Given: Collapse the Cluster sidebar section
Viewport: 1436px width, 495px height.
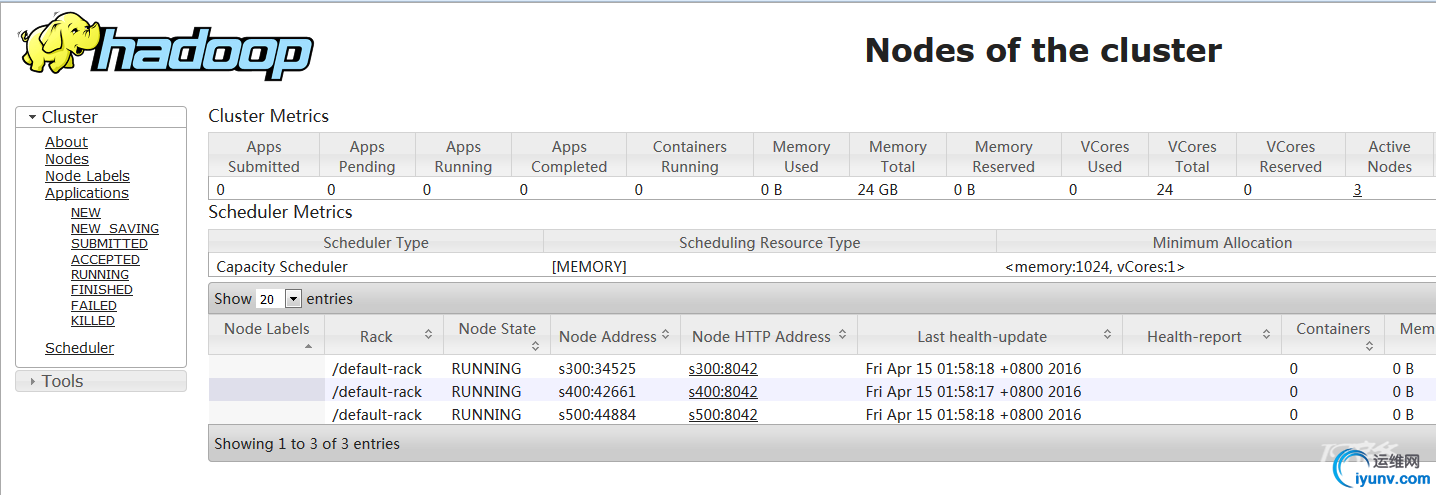Looking at the screenshot, I should click(x=101, y=117).
